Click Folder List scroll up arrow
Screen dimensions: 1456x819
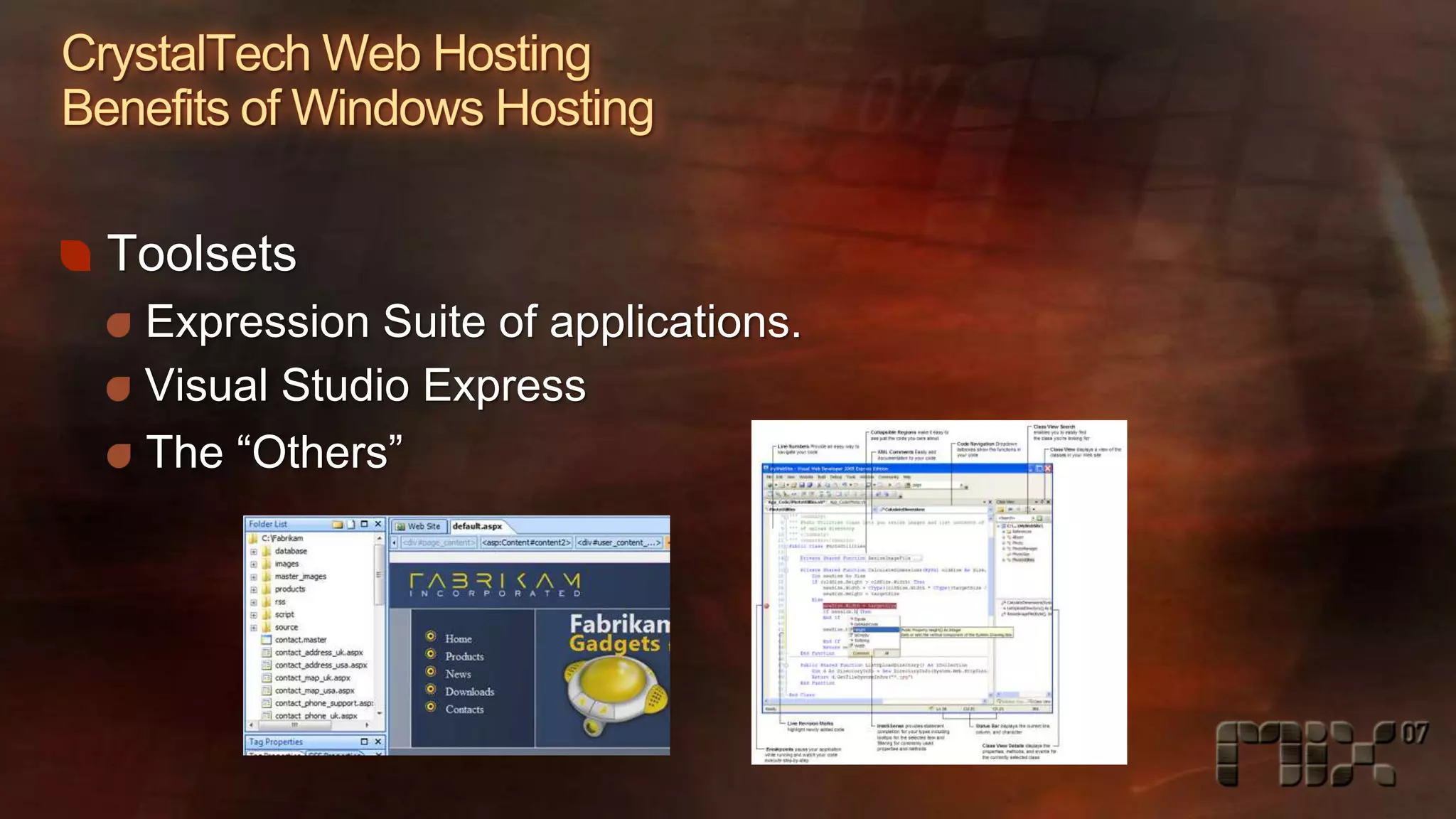pyautogui.click(x=379, y=539)
